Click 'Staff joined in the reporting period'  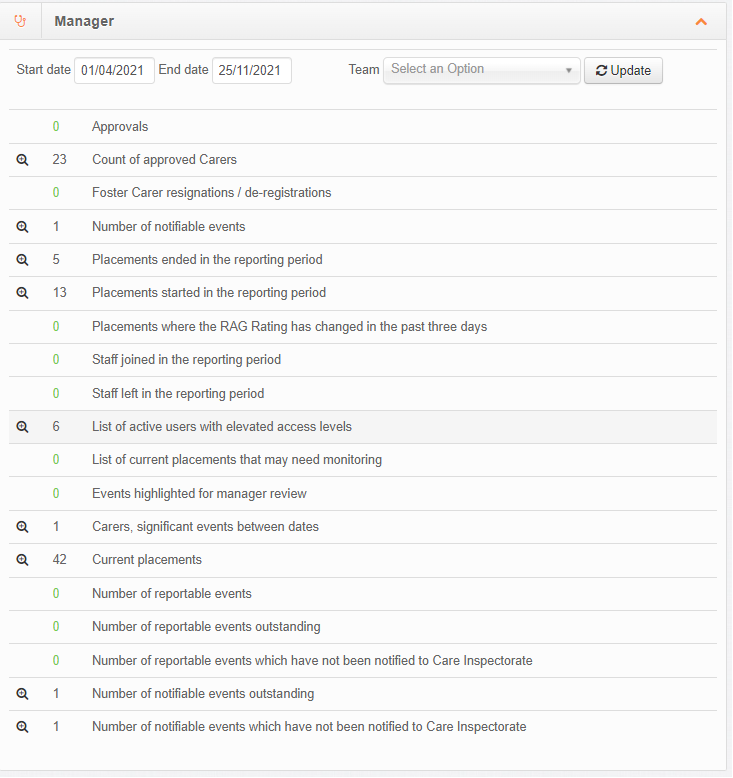pos(186,360)
